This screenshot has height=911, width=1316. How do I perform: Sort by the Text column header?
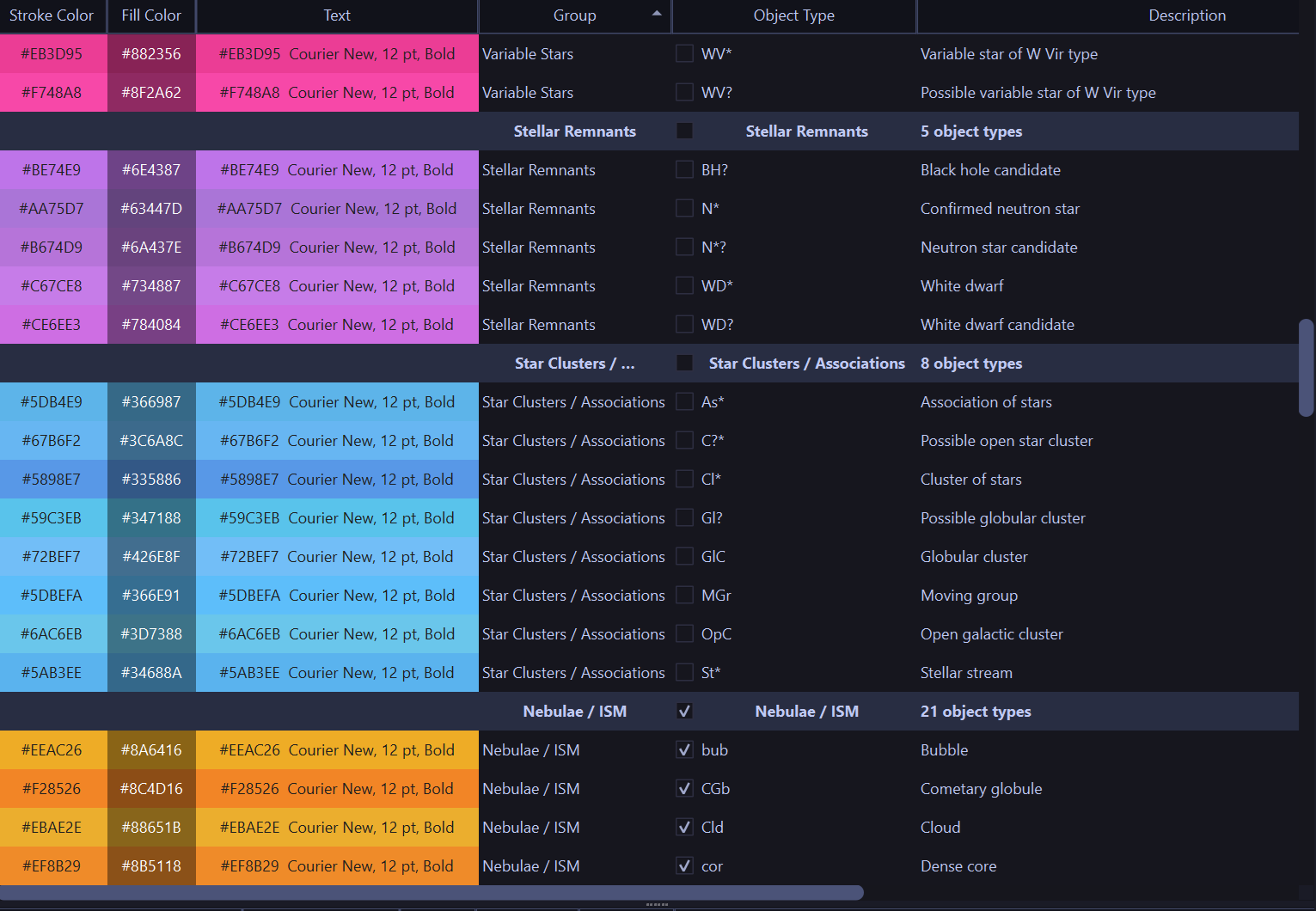(337, 15)
